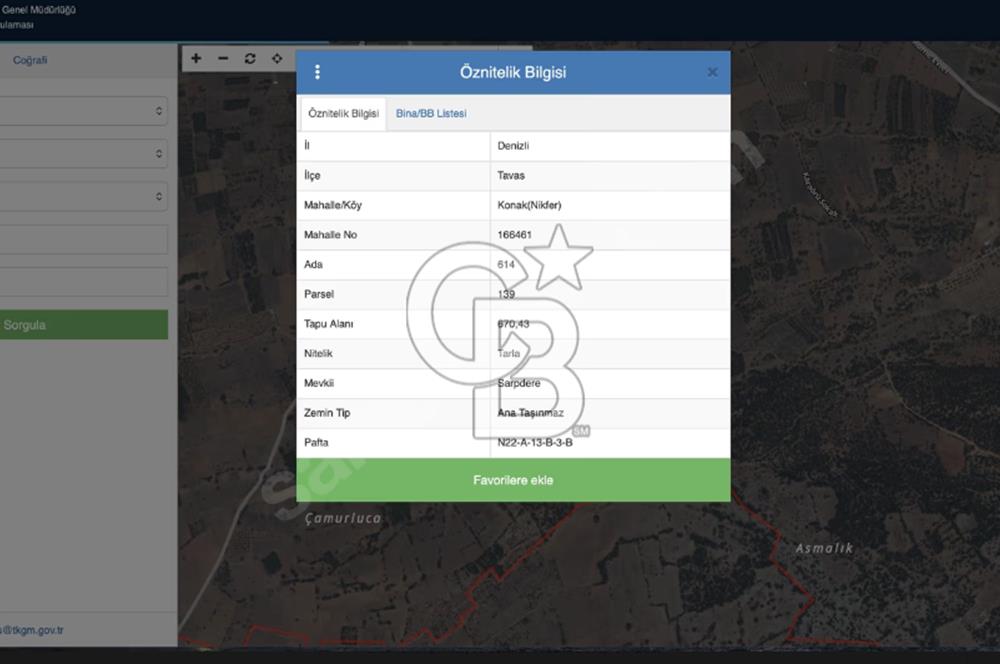This screenshot has height=664, width=1000.
Task: Expand the second dropdown in the left panel
Action: click(84, 154)
